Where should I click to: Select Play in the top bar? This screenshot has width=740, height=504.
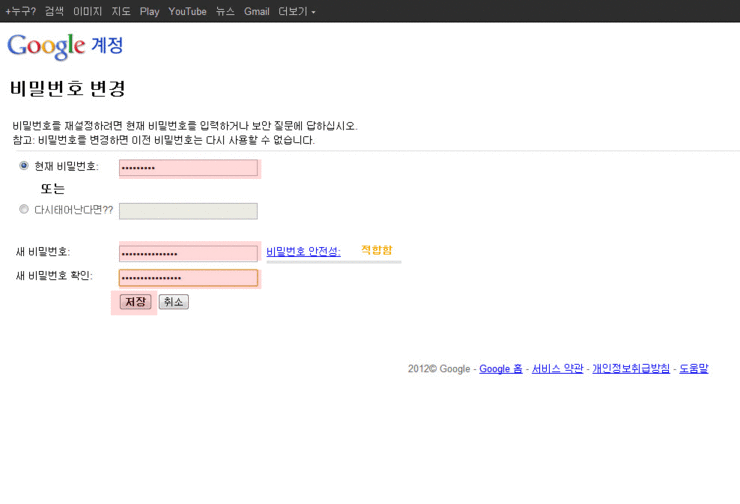149,11
